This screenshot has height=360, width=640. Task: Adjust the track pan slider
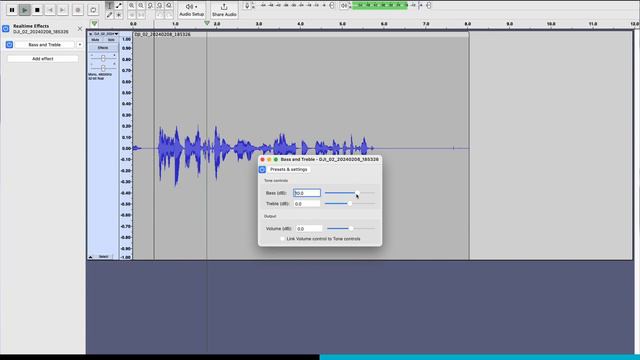[103, 67]
